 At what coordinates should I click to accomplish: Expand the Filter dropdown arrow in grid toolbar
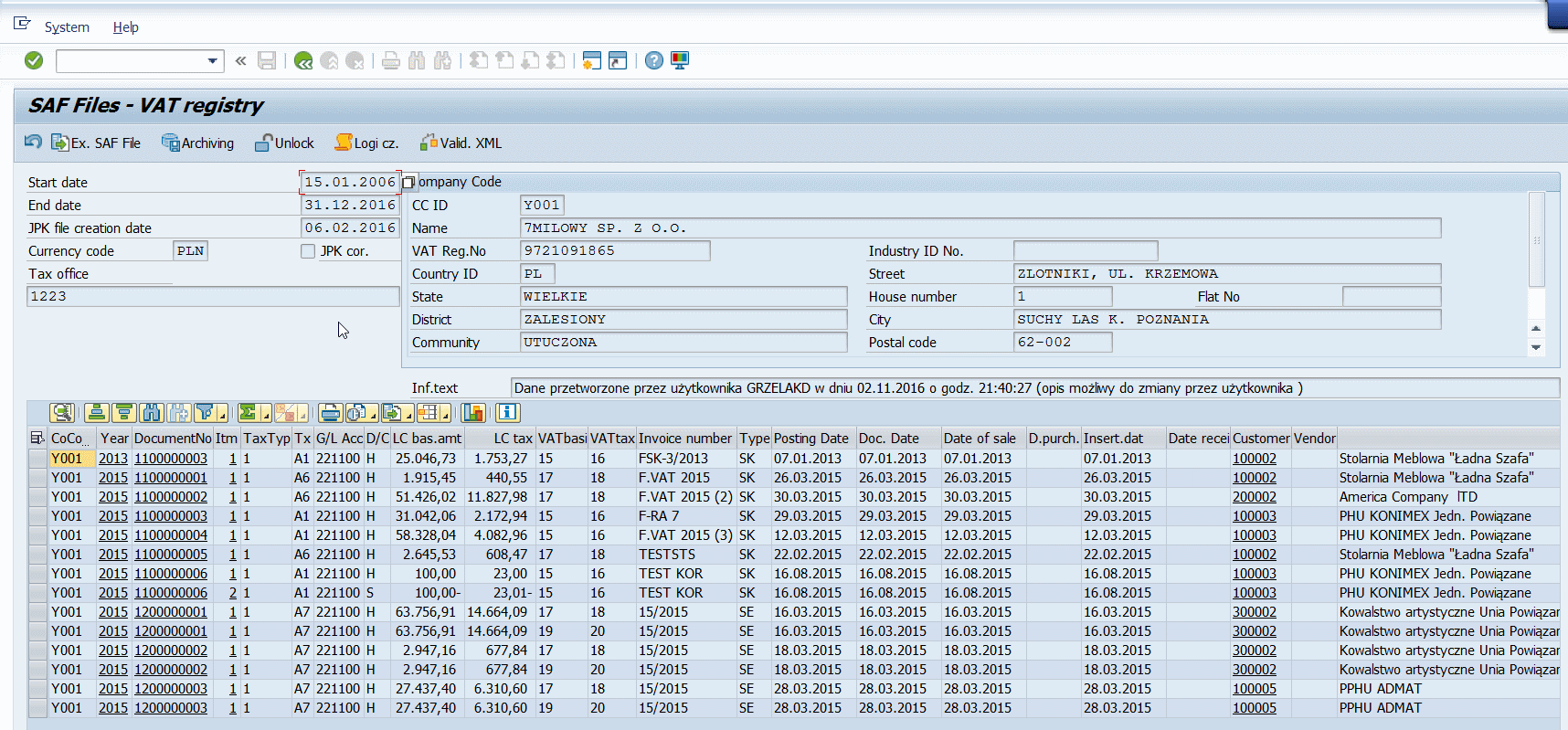tap(222, 416)
